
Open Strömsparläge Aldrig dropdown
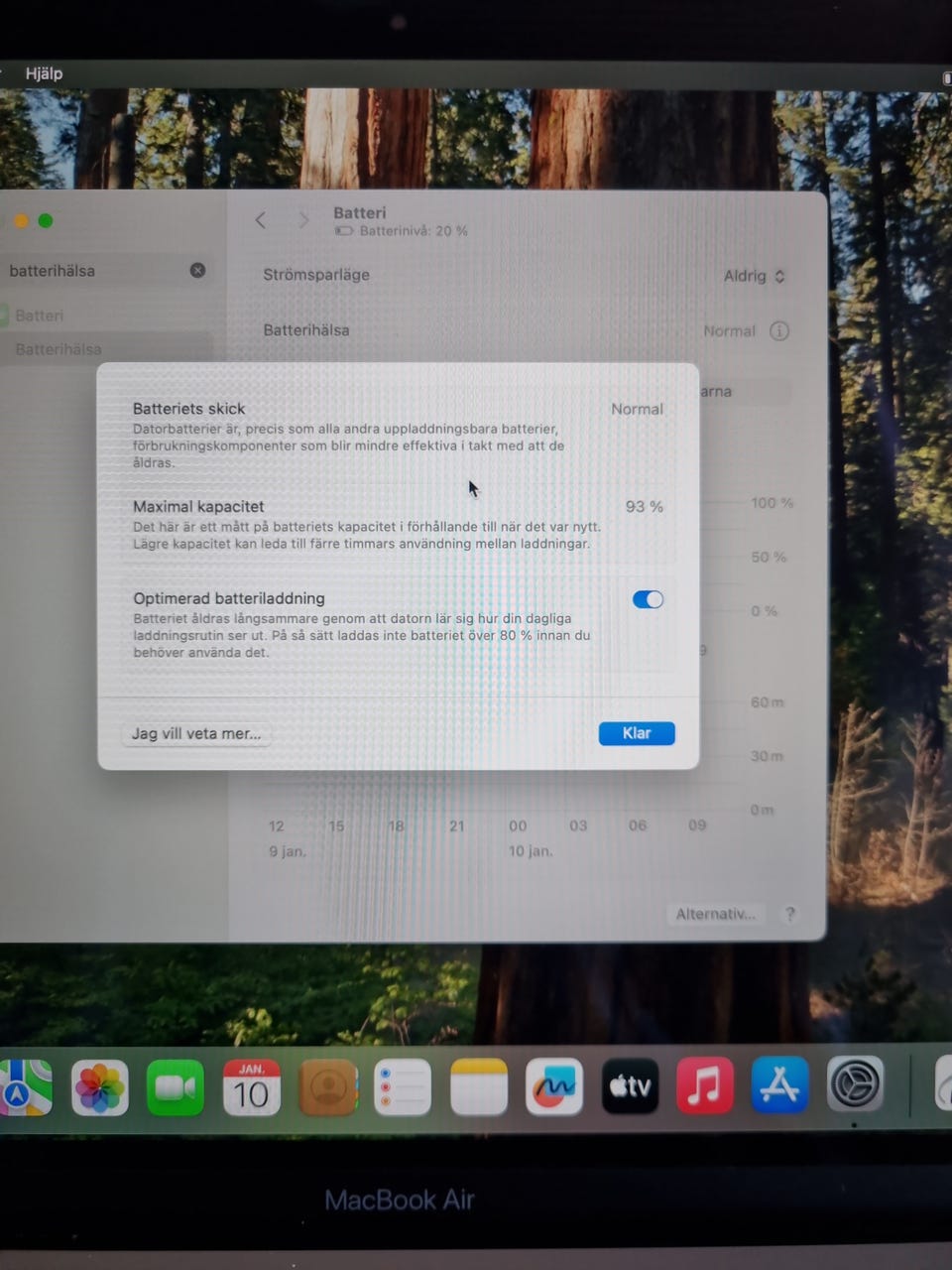coord(755,276)
